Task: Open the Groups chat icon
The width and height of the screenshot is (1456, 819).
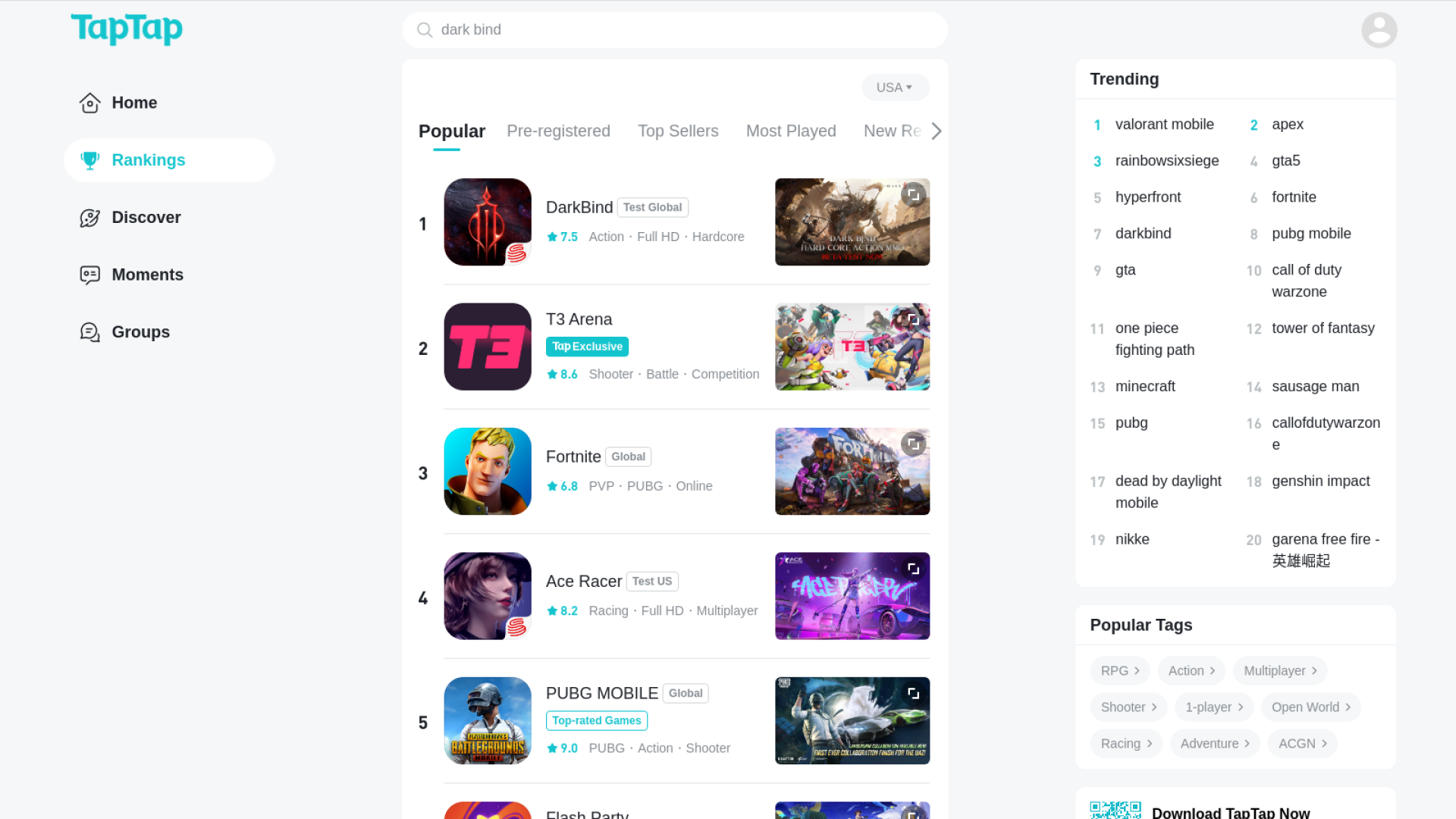Action: (x=89, y=332)
